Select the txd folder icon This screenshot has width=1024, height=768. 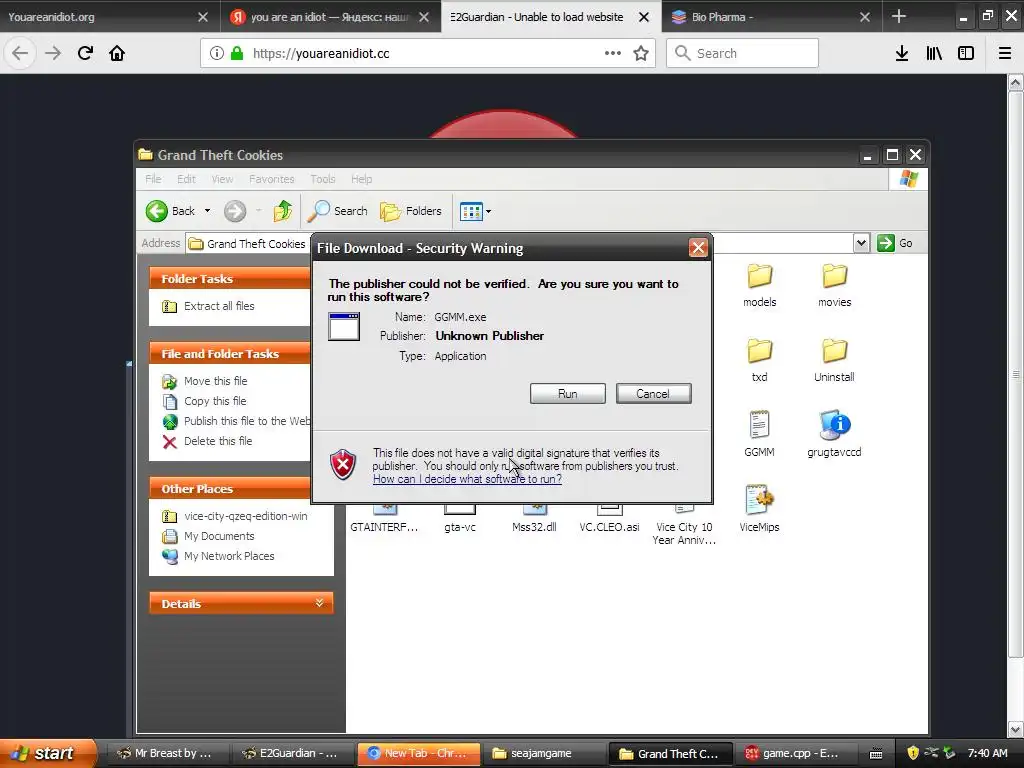760,351
